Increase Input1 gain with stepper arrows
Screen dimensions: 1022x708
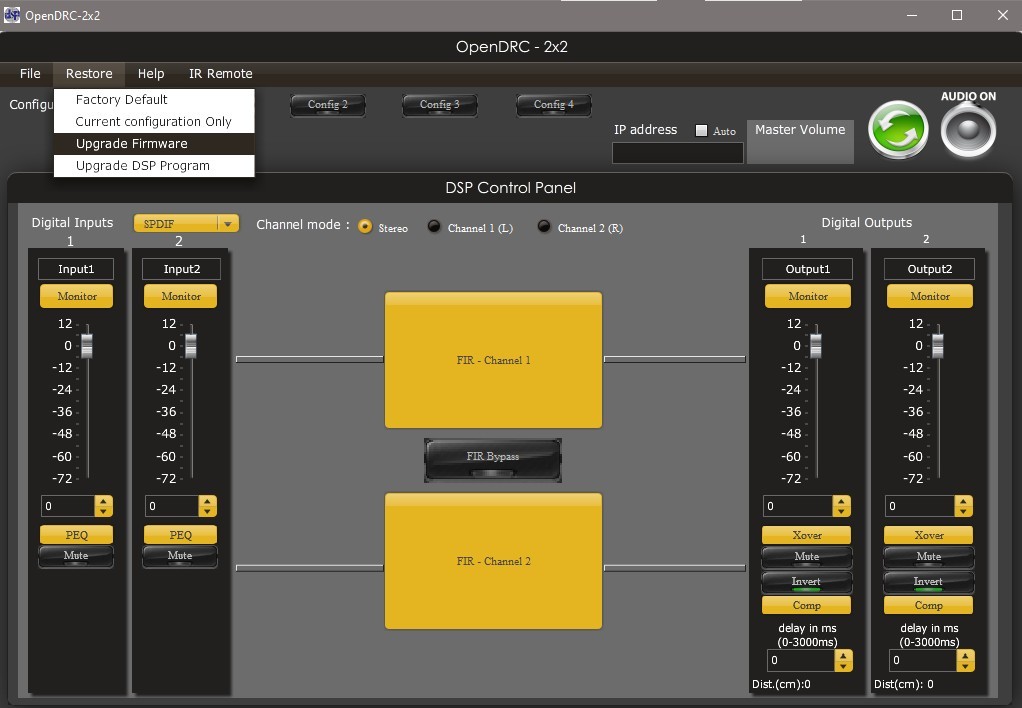(x=103, y=501)
